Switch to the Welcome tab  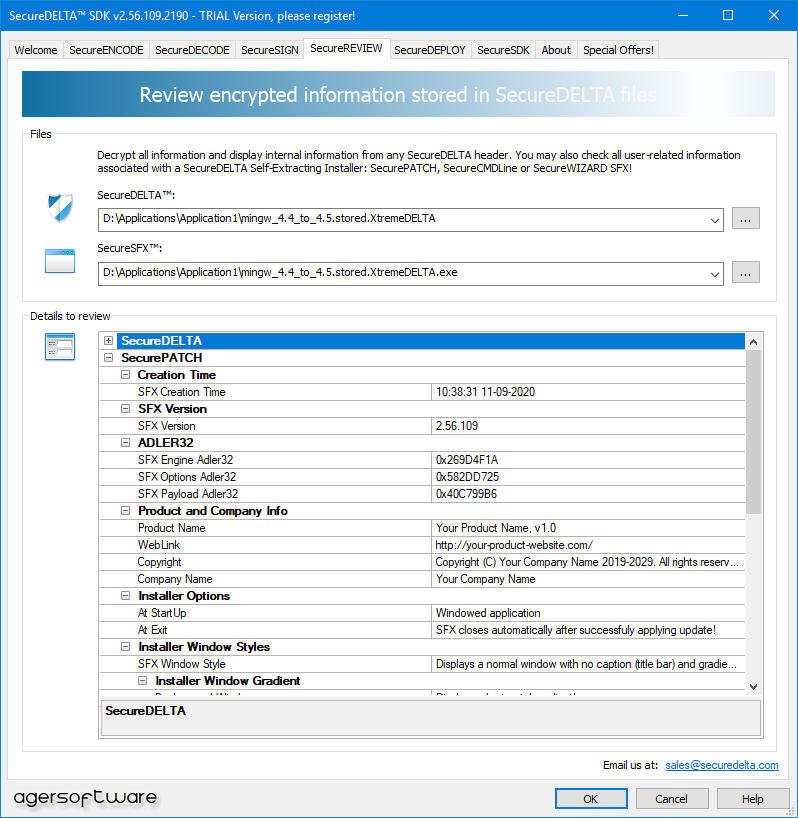[36, 50]
